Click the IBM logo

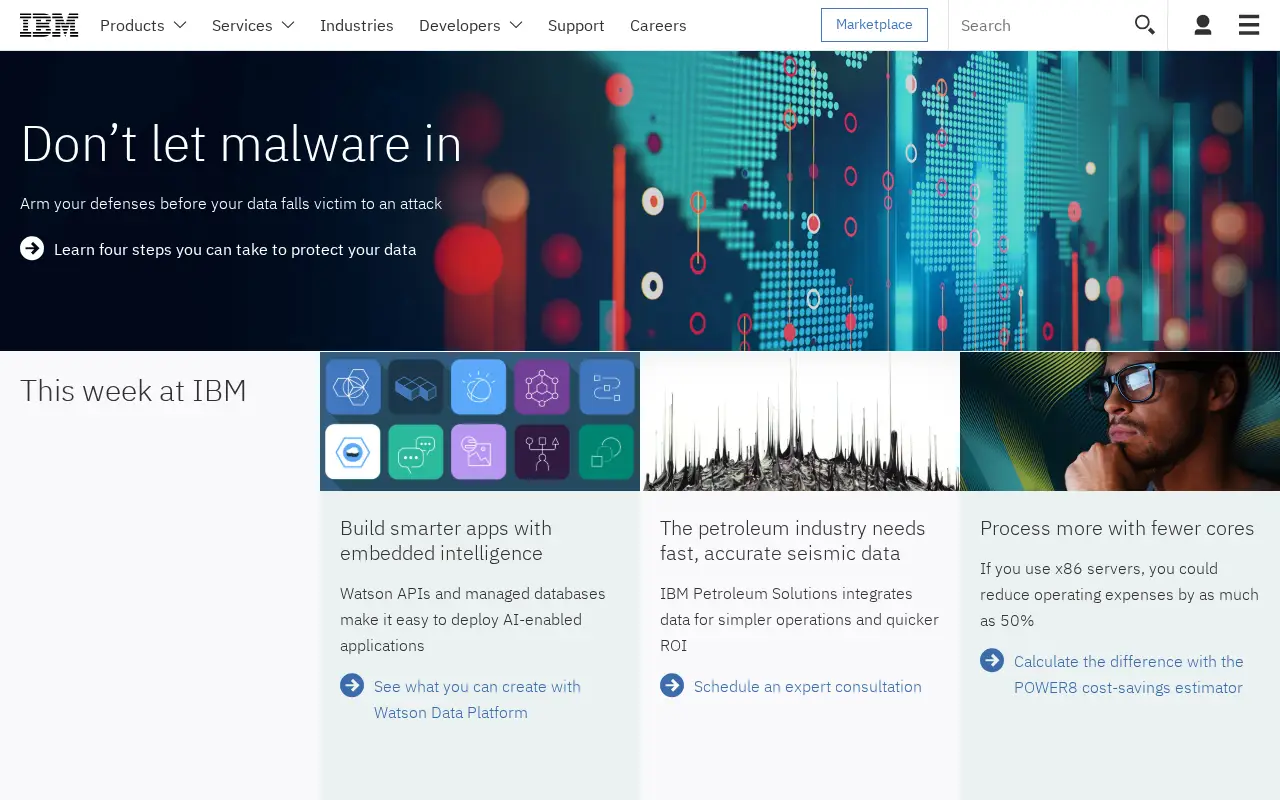click(49, 25)
